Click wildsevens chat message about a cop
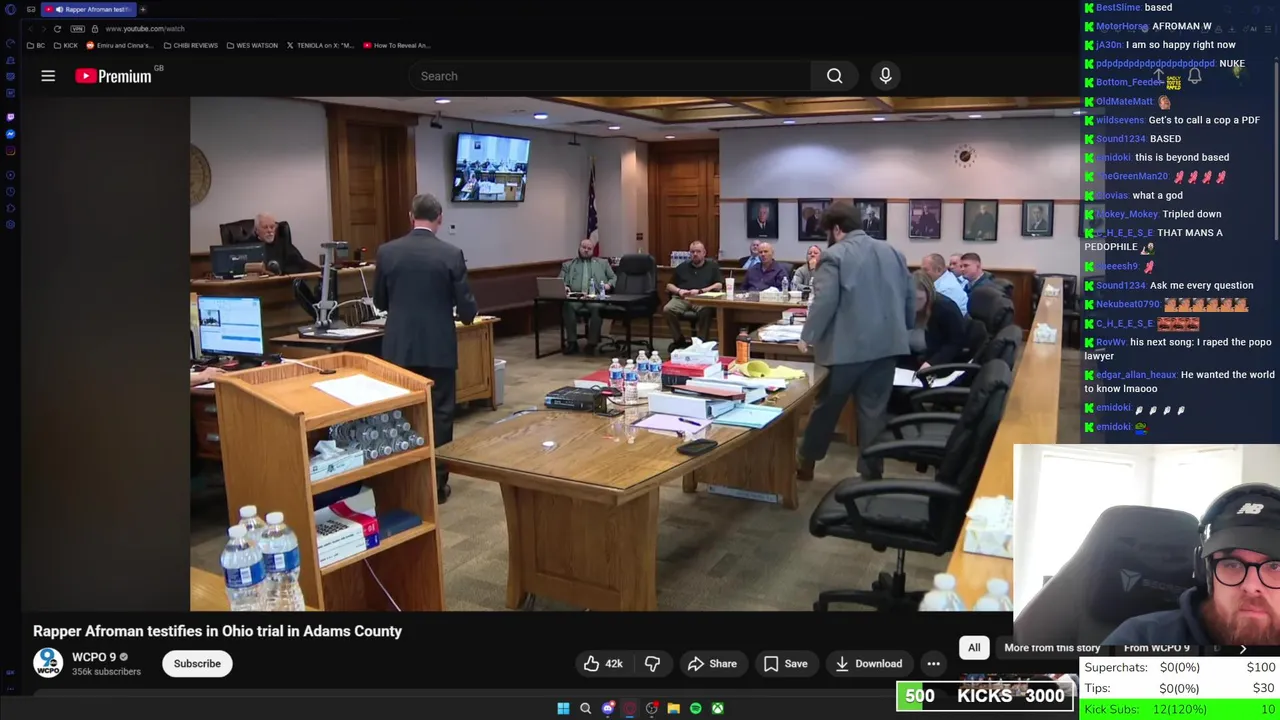 point(1172,120)
